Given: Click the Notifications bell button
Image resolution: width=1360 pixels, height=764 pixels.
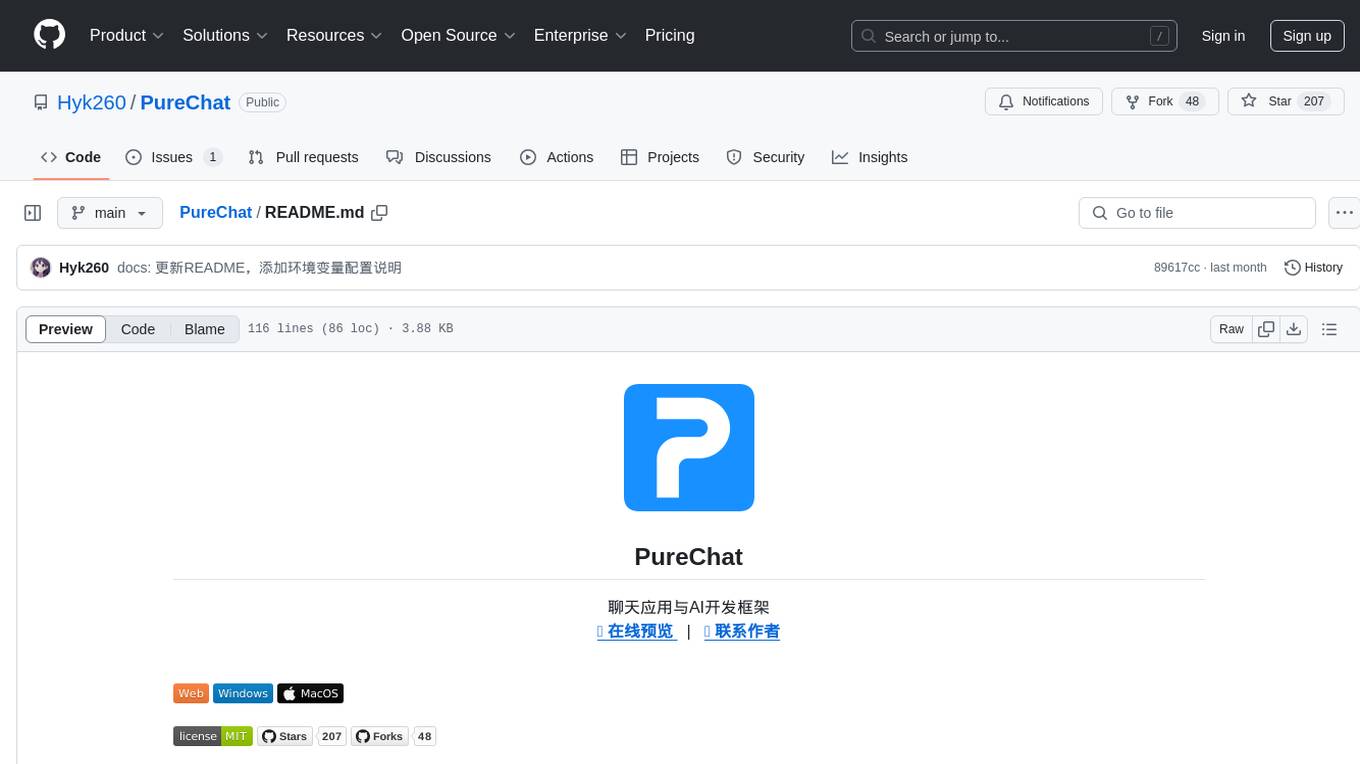Looking at the screenshot, I should click(x=1044, y=101).
